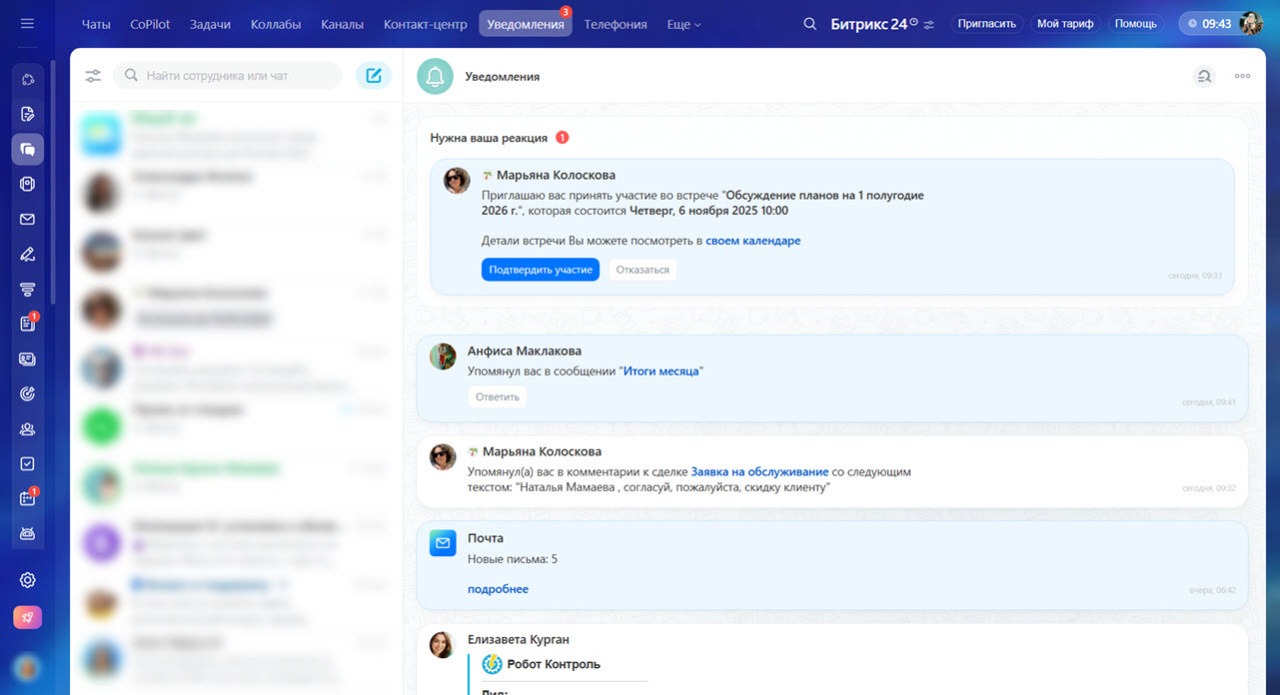Open the Mail icon in left sidebar
This screenshot has width=1280, height=695.
click(27, 219)
